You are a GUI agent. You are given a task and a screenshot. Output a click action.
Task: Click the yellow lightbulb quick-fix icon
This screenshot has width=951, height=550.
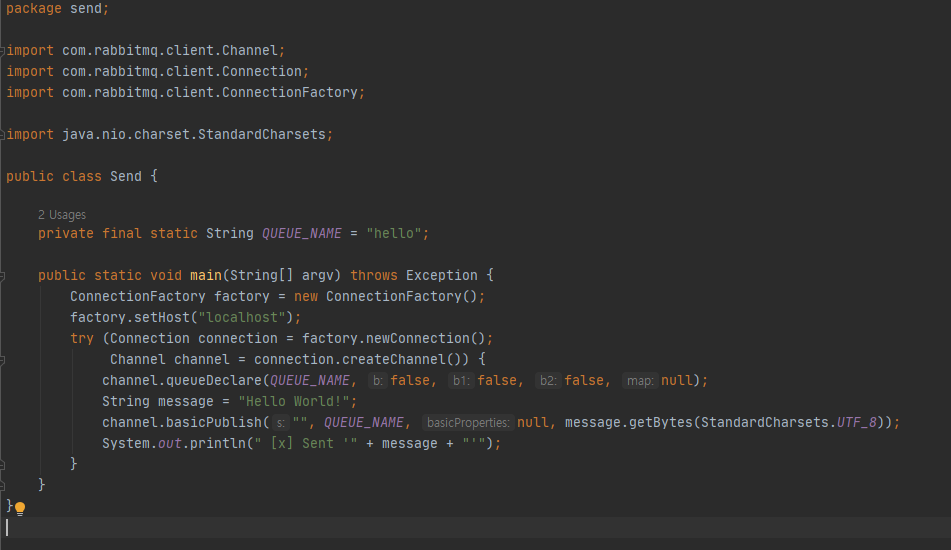click(20, 509)
